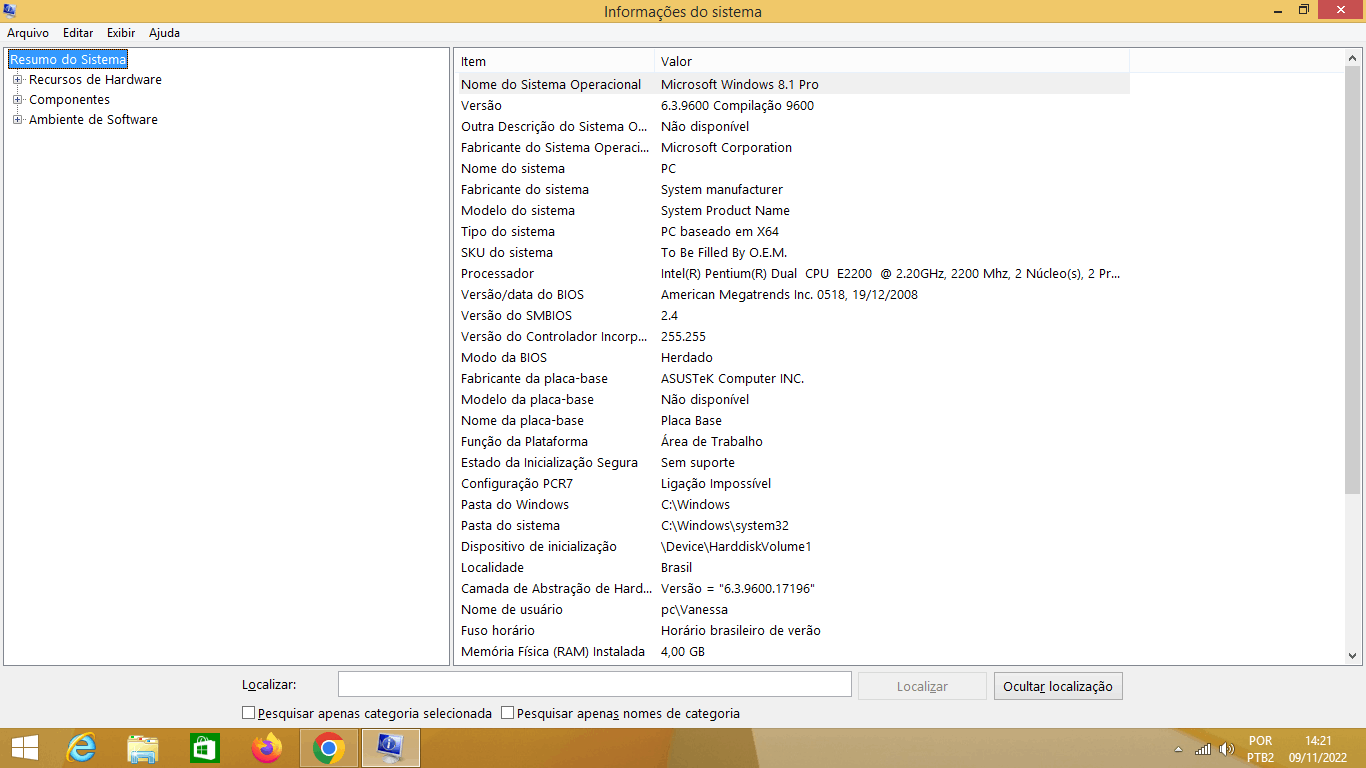Select the Estado da Inicialização Segura row

[x=793, y=462]
